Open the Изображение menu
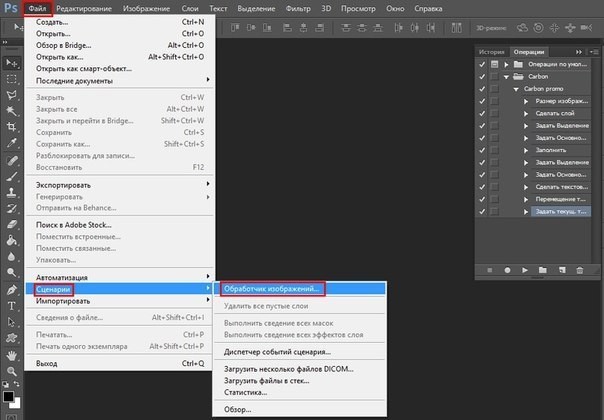 146,8
